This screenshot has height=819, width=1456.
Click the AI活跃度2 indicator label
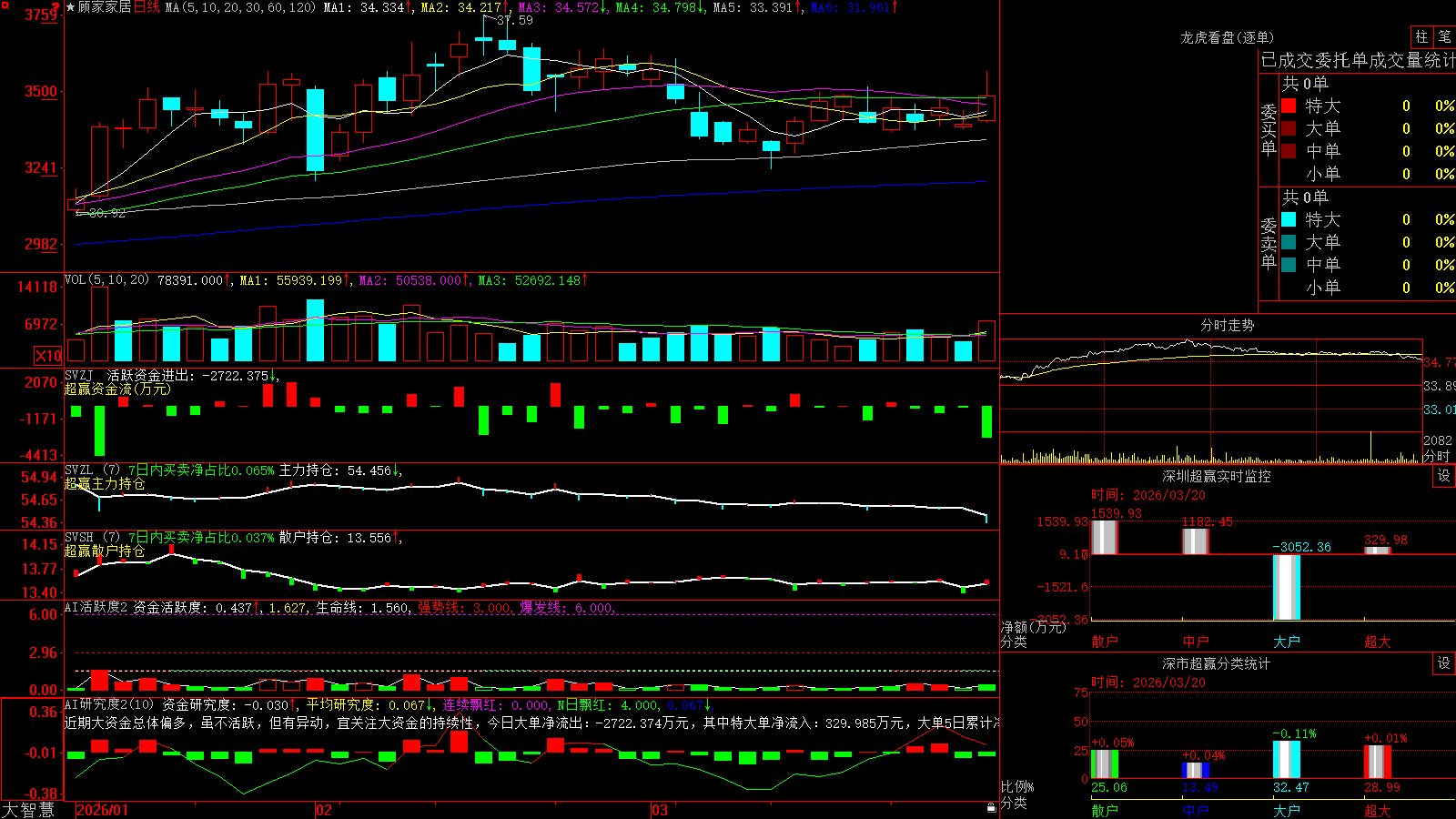click(x=96, y=607)
